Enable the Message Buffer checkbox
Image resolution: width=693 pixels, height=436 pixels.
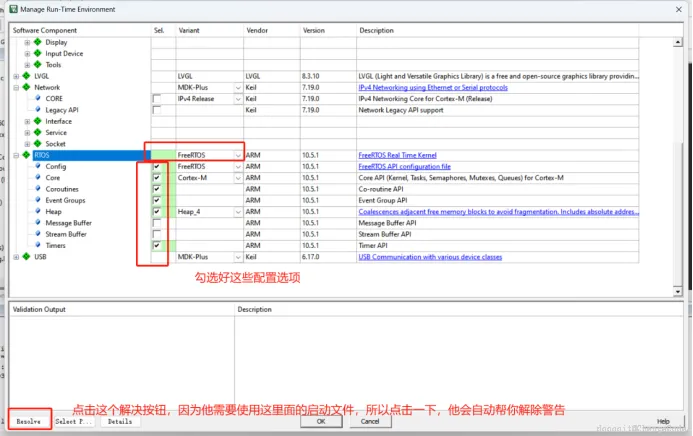click(156, 223)
